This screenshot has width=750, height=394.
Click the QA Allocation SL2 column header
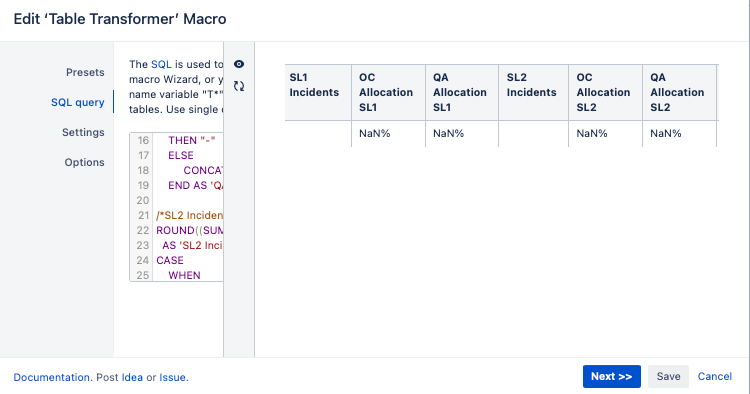point(679,92)
